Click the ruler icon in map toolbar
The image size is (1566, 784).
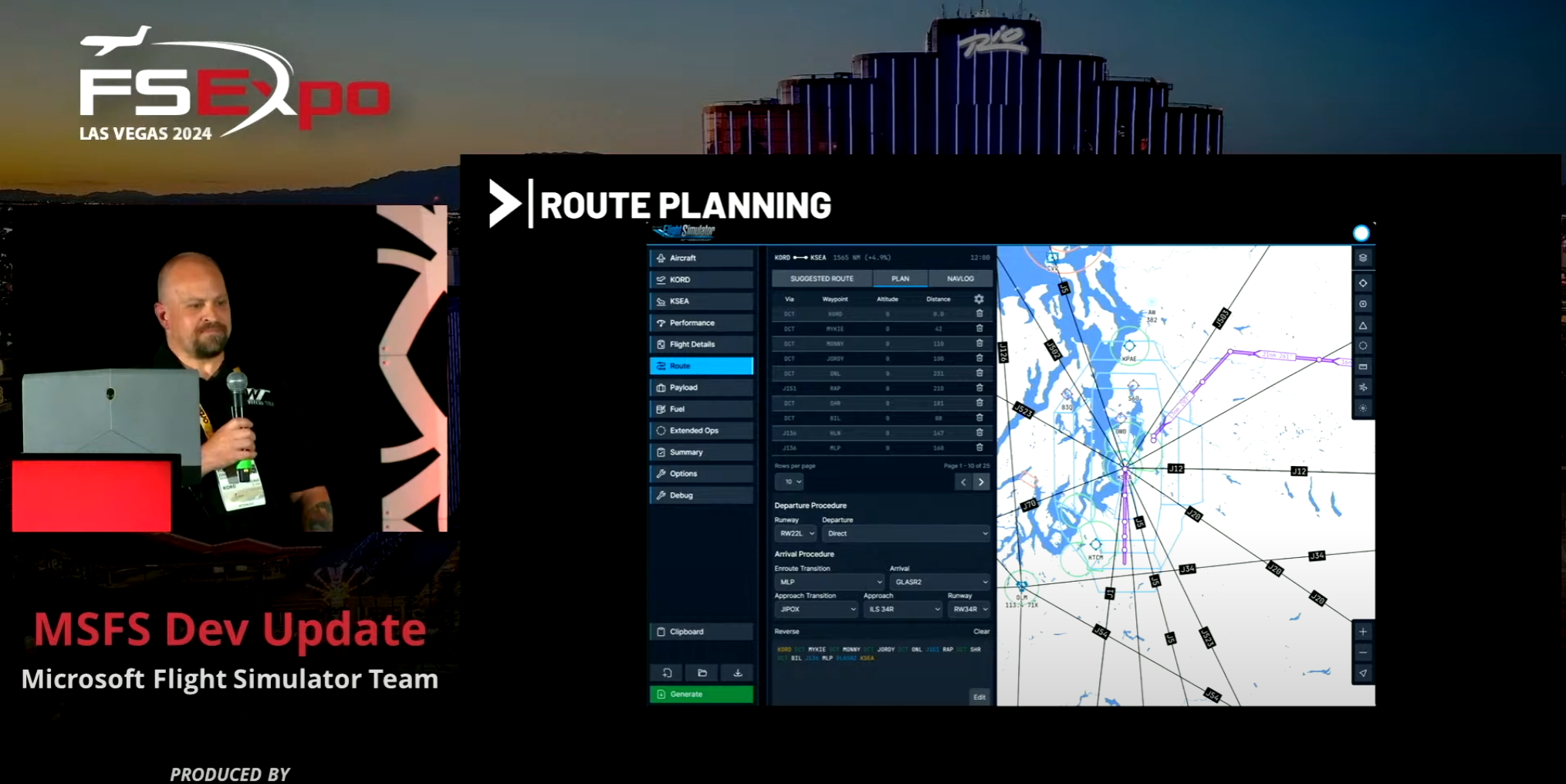click(x=1363, y=367)
